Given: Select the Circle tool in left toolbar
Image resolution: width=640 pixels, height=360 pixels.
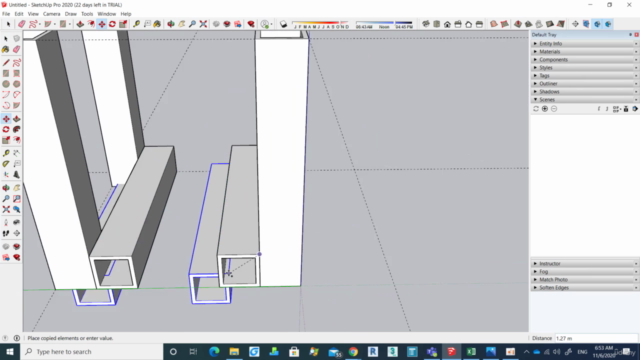Looking at the screenshot, I should (6, 84).
